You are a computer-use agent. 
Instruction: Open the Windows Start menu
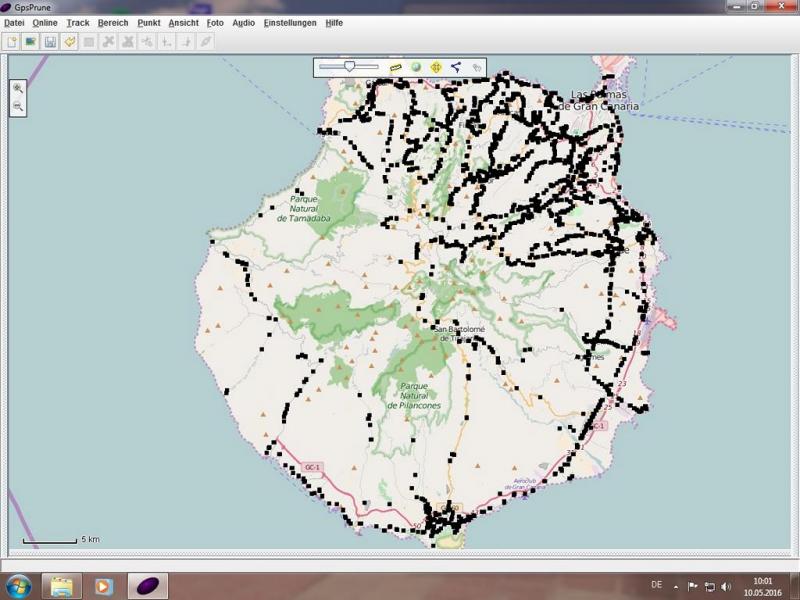coord(18,585)
